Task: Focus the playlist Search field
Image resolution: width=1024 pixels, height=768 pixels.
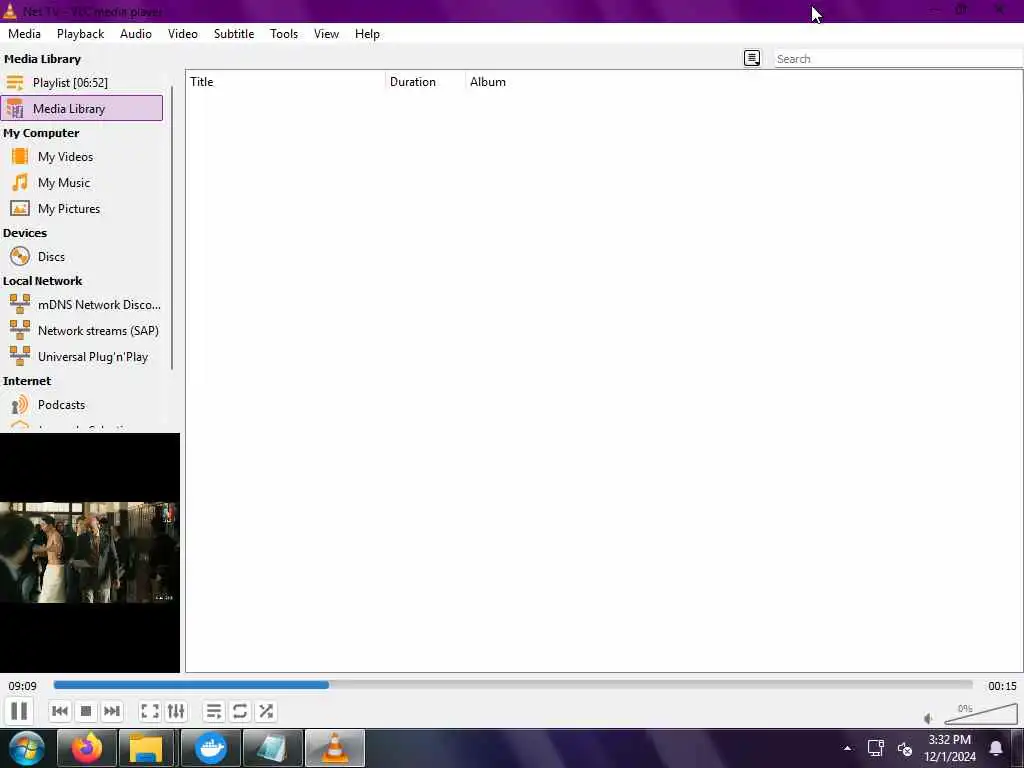Action: point(898,59)
